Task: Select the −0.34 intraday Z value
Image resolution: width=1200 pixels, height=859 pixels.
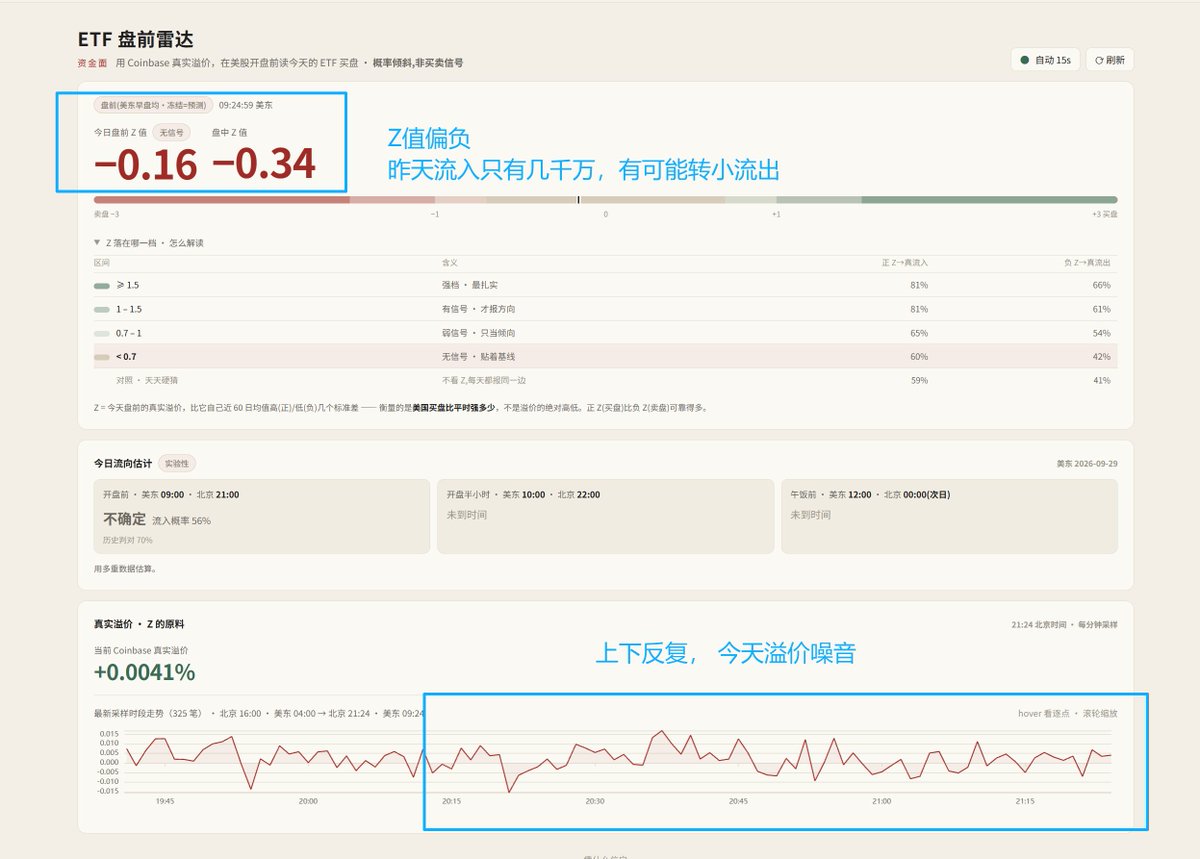Action: (x=263, y=165)
